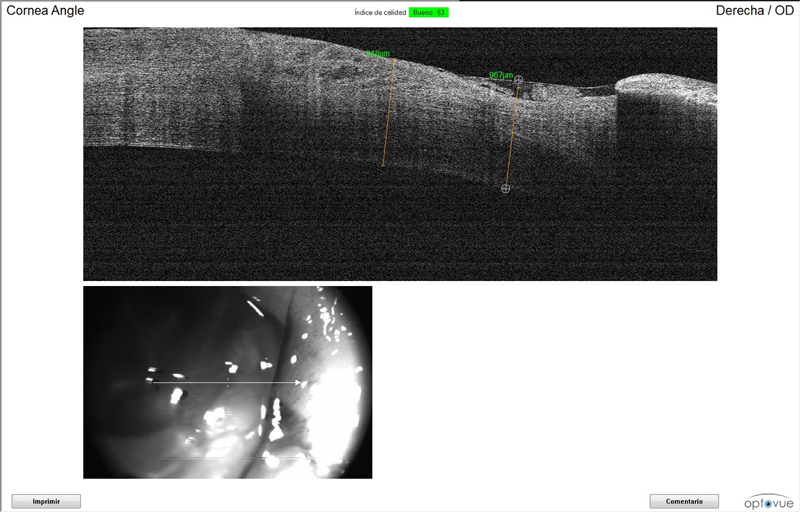800x512 pixels.
Task: Click the arrowhead of the scan line
Action: tap(299, 382)
